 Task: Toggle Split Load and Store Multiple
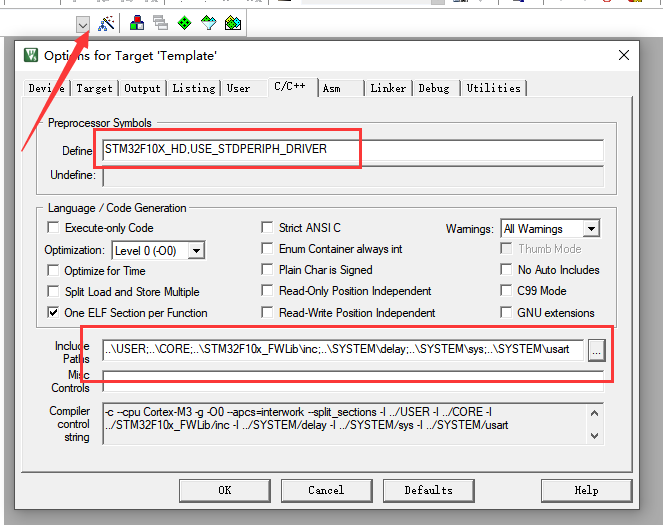[53, 291]
